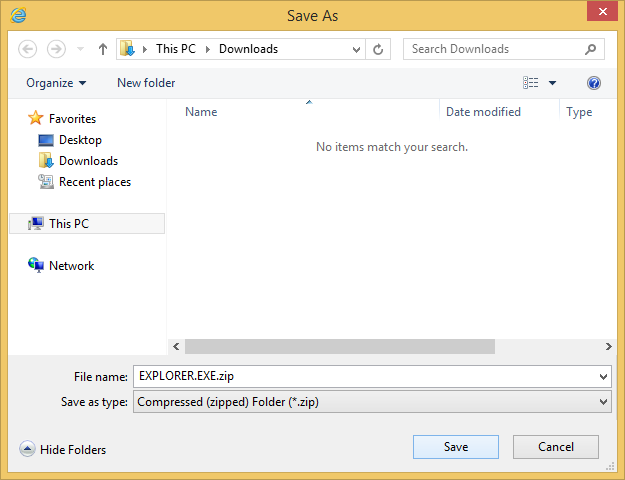Click the change view icon
This screenshot has width=625, height=480.
[x=531, y=83]
